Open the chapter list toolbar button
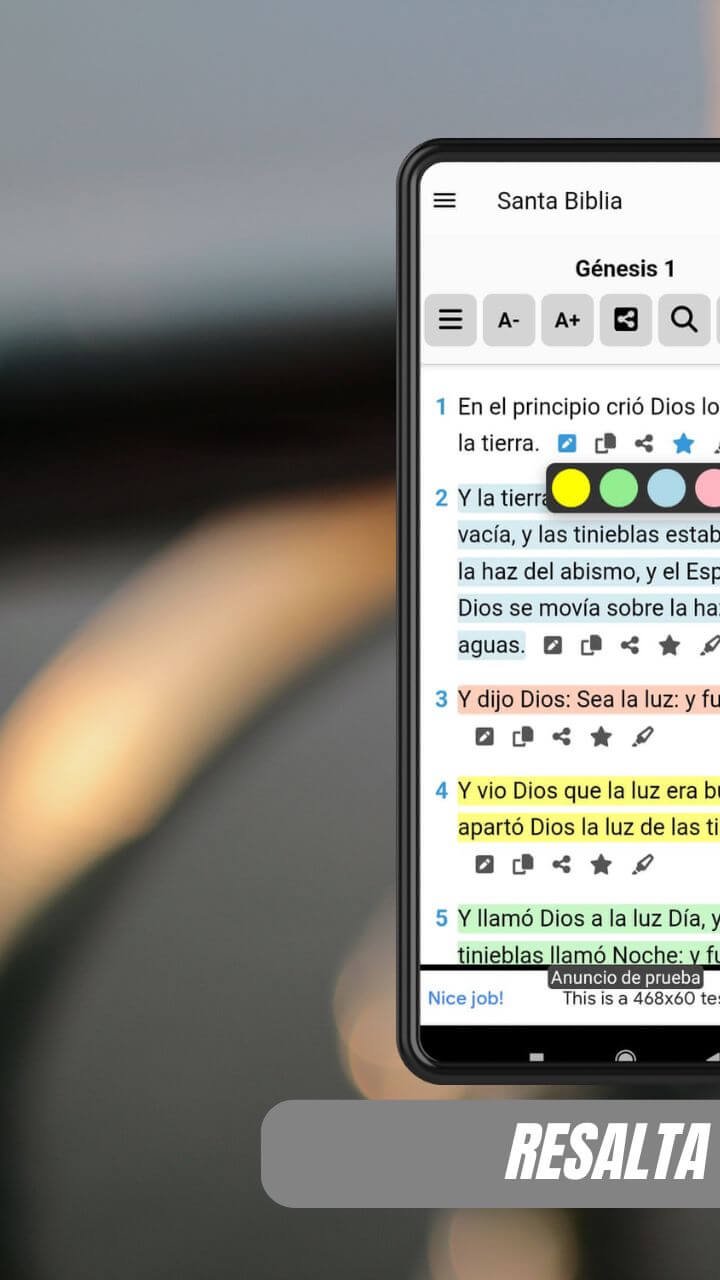Image resolution: width=720 pixels, height=1280 pixels. (450, 320)
